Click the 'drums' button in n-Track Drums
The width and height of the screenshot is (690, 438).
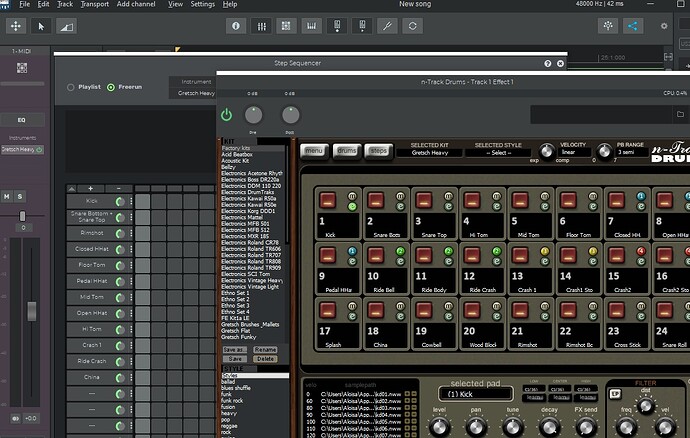tap(347, 151)
